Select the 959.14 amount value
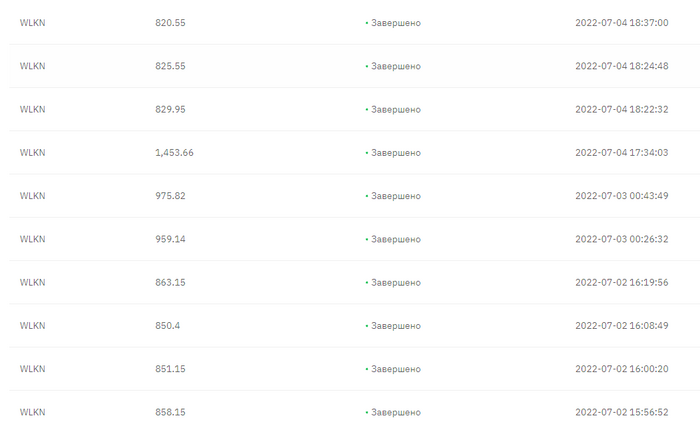The width and height of the screenshot is (700, 428). tap(170, 239)
